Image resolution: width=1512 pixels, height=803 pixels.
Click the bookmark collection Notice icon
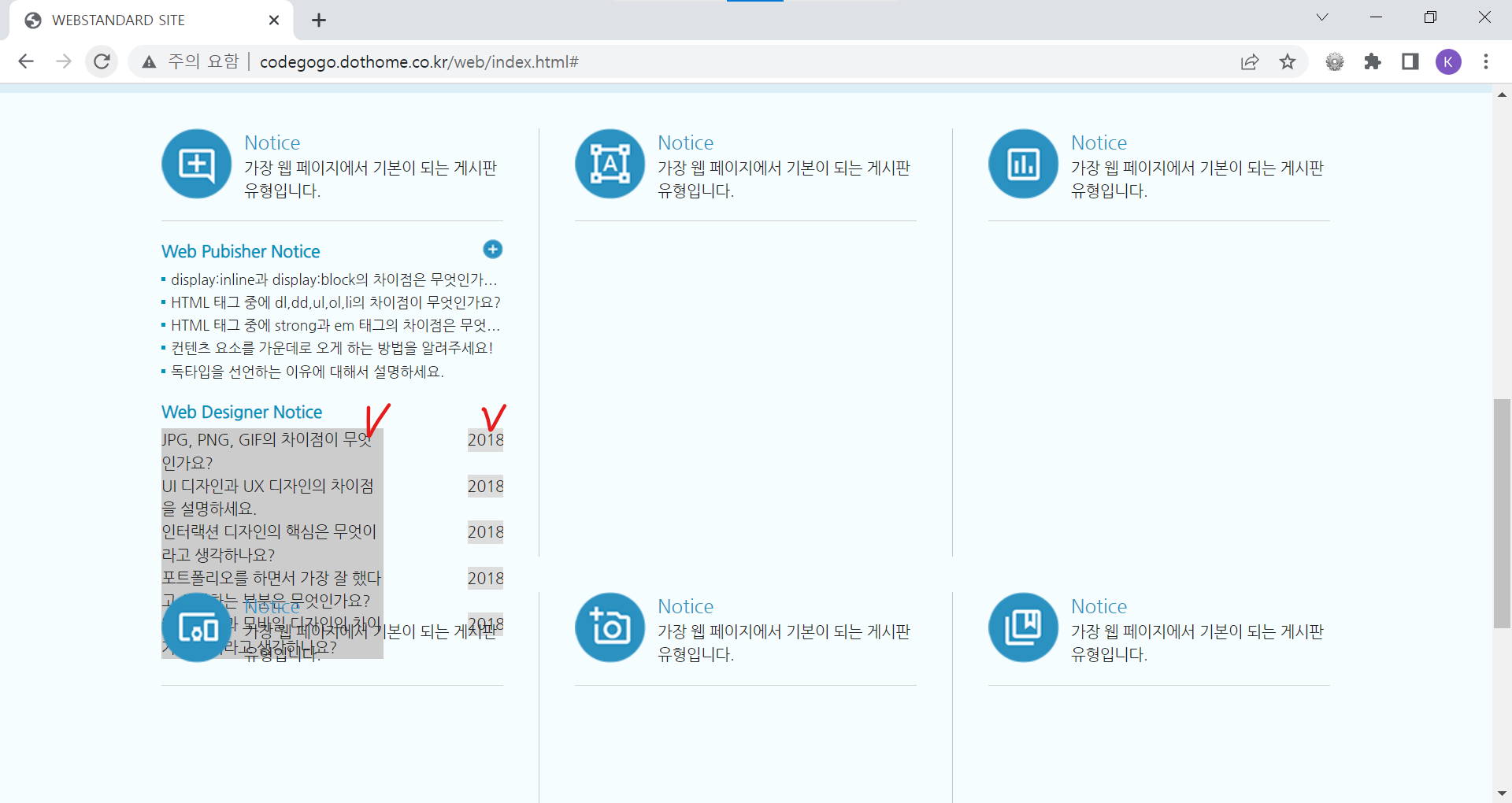(x=1024, y=627)
